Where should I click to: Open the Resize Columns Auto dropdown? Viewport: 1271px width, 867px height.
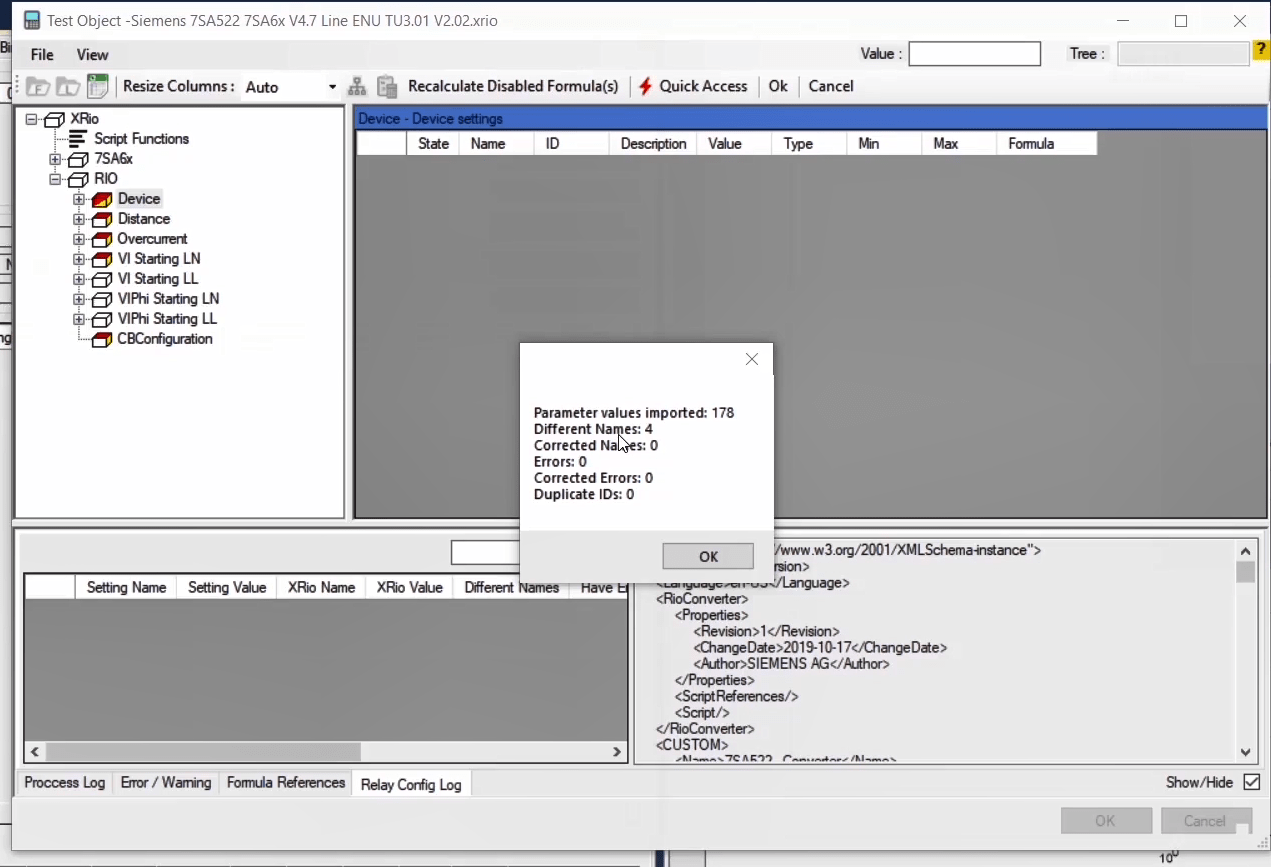pos(332,87)
